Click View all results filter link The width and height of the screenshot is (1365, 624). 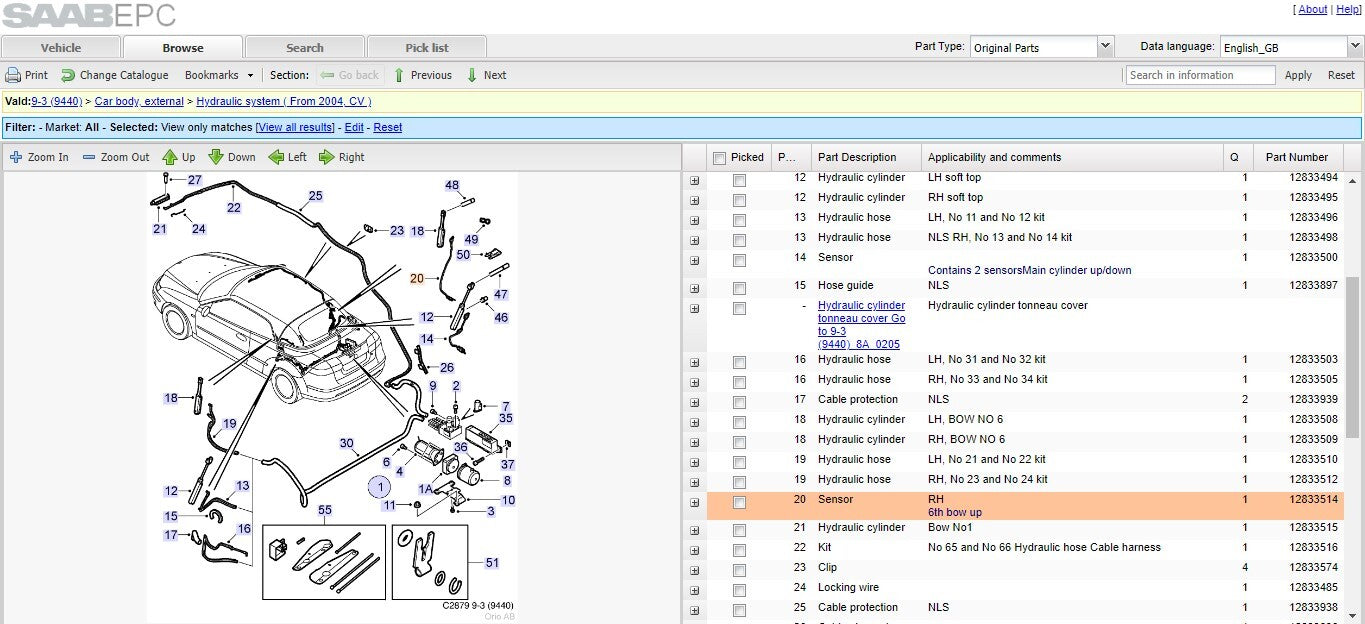pos(295,127)
